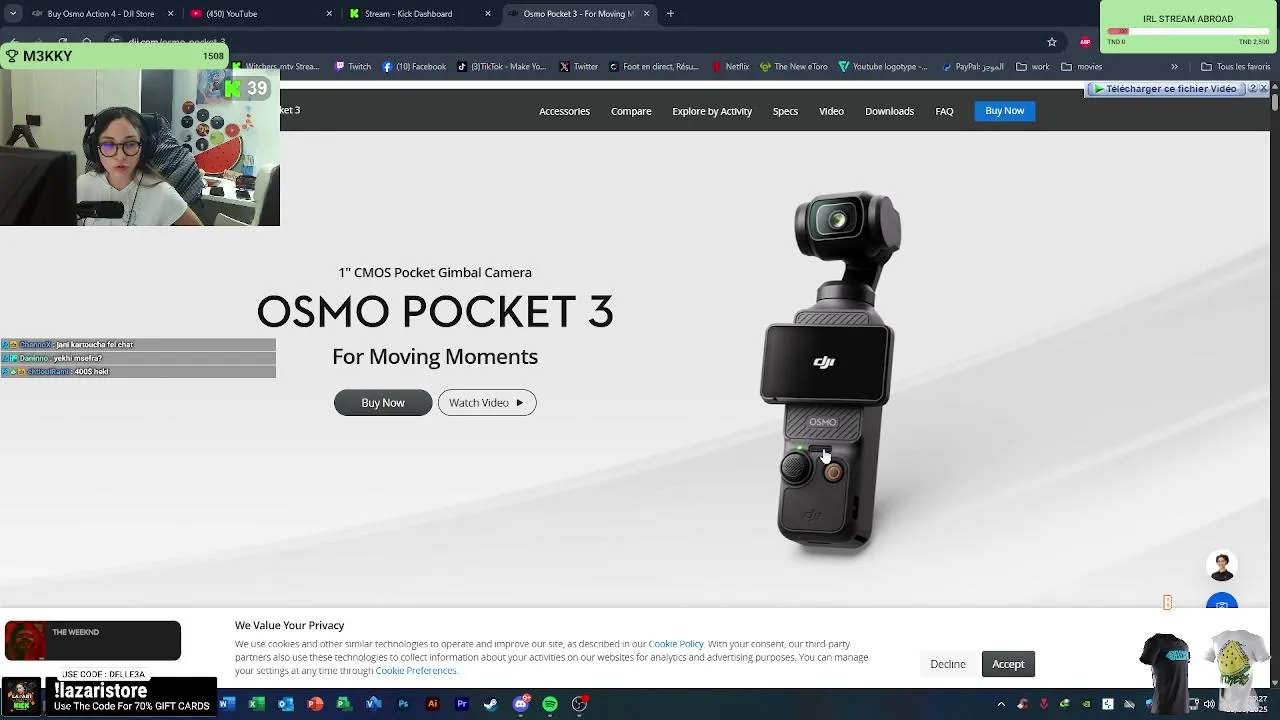Click the Osmo Pocket 3 camera image

pyautogui.click(x=833, y=370)
